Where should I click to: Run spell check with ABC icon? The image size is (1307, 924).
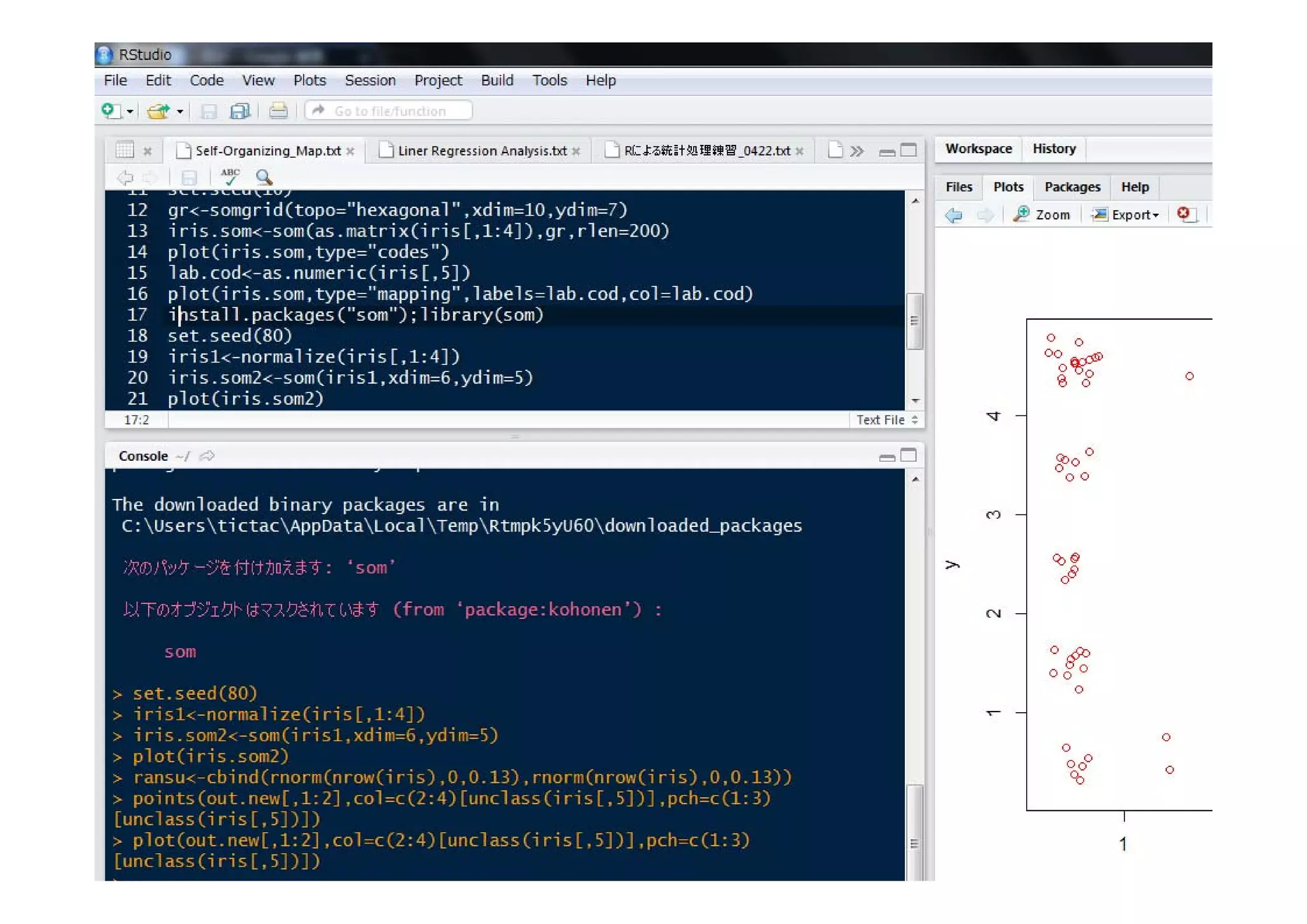[230, 177]
